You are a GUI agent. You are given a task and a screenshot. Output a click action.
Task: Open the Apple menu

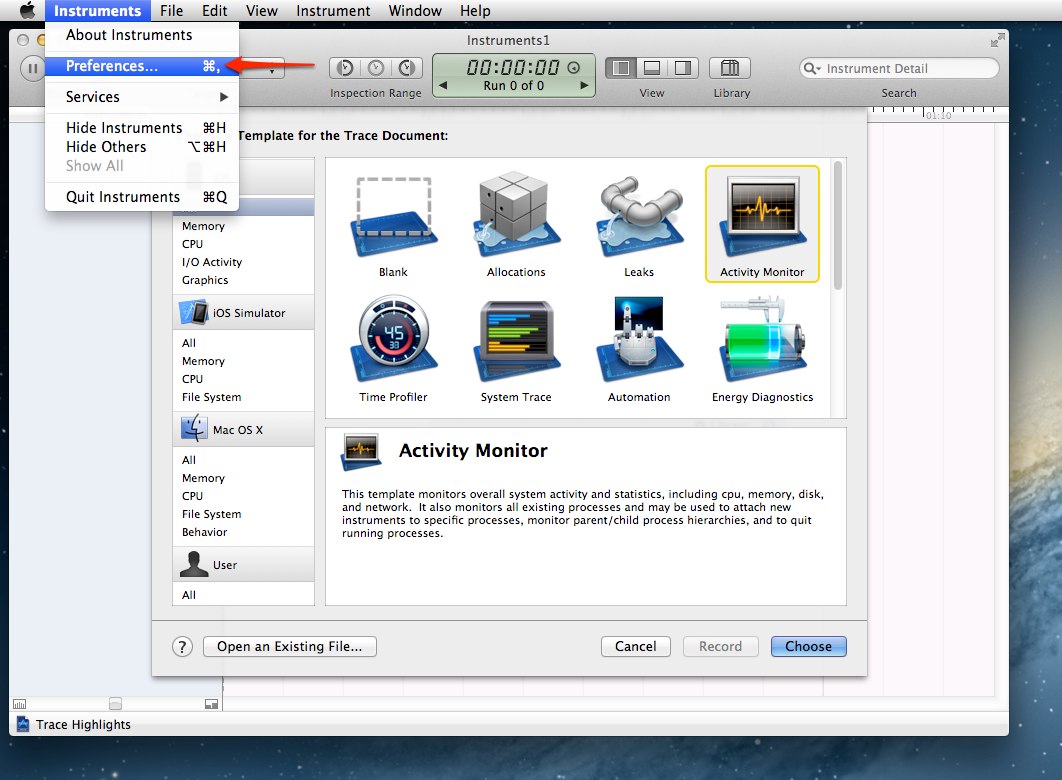click(x=27, y=11)
